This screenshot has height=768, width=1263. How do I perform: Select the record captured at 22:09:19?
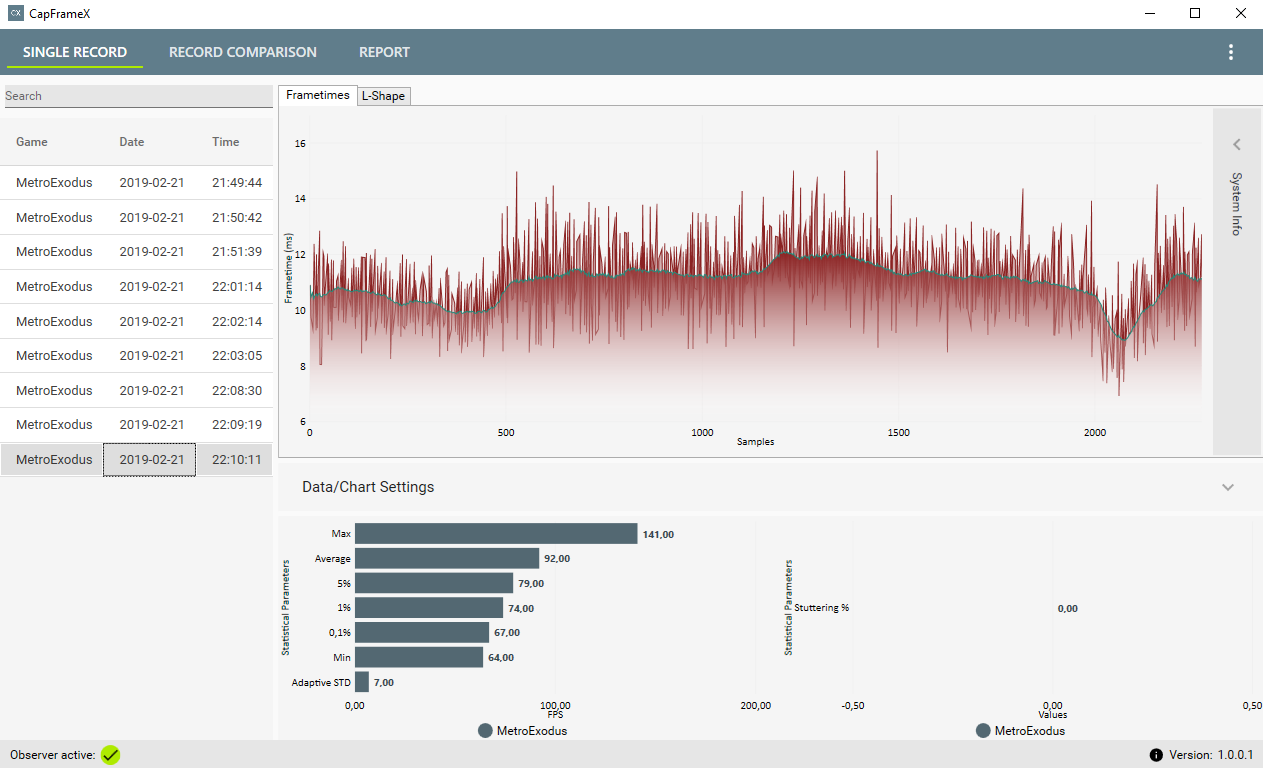coord(136,425)
